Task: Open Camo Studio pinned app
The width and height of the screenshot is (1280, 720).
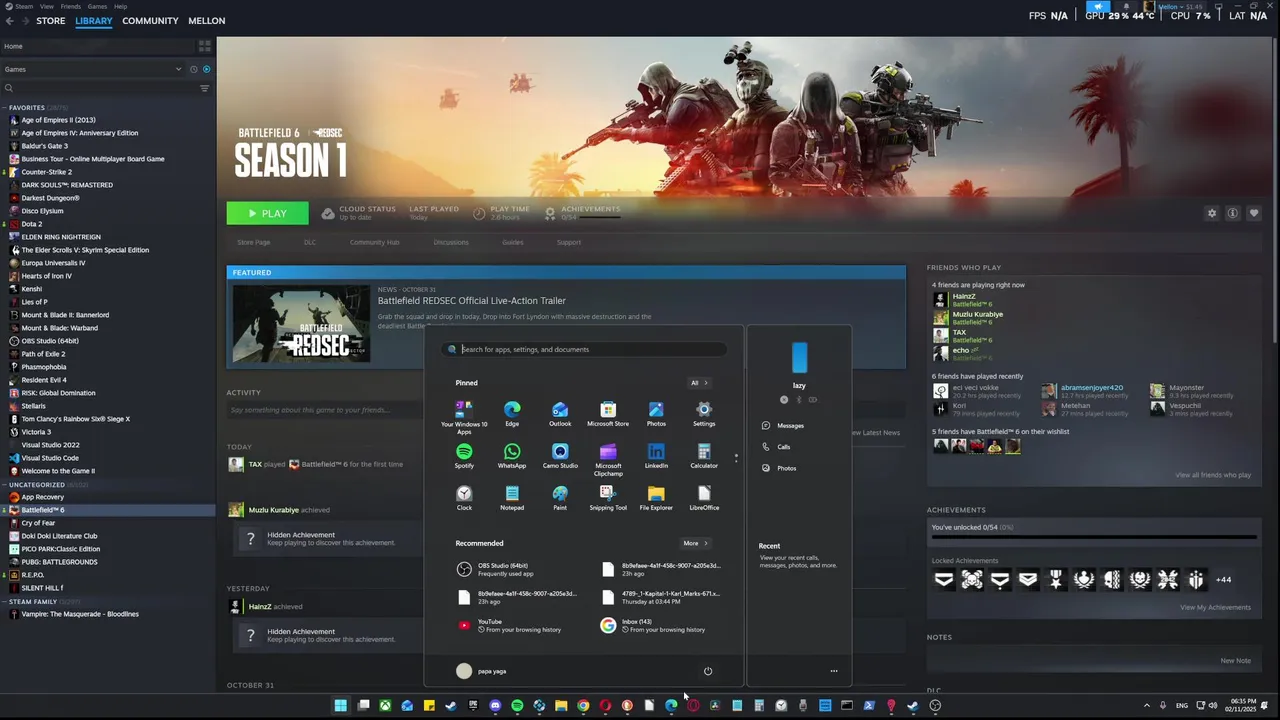Action: [560, 455]
